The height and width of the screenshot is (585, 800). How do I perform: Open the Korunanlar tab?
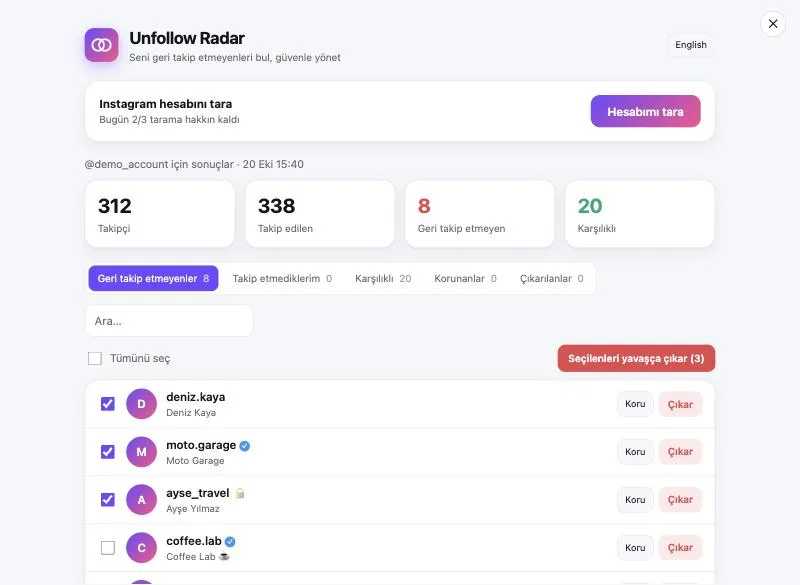465,278
